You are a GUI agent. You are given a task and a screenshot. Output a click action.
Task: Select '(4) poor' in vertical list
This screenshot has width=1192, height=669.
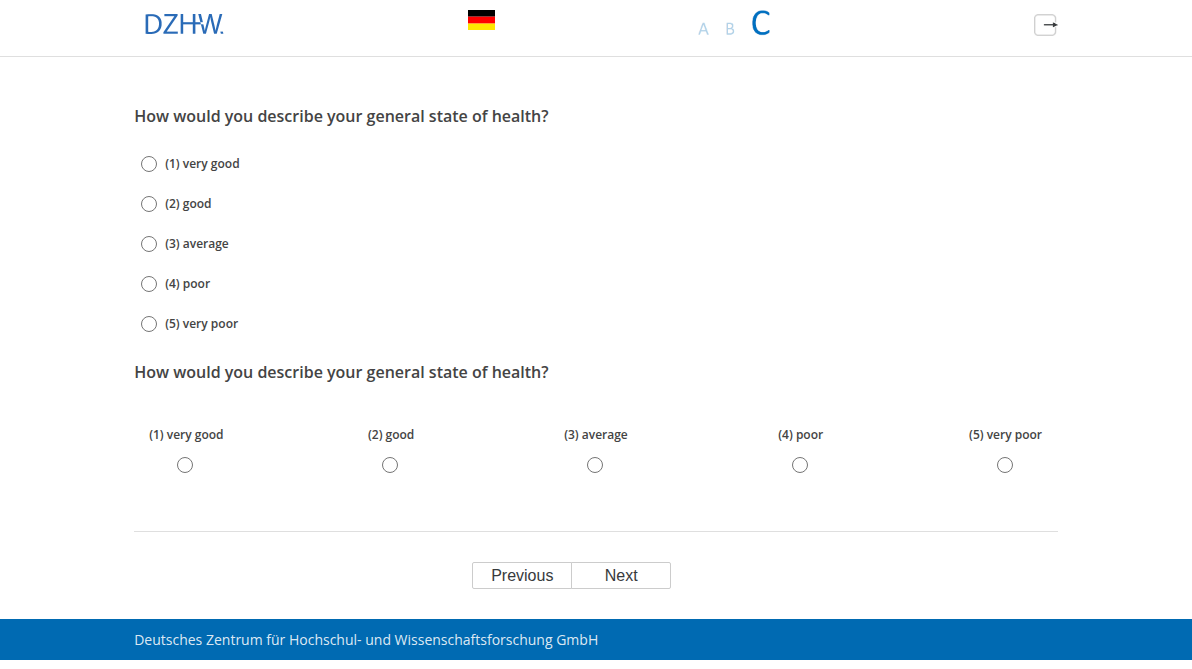(149, 284)
